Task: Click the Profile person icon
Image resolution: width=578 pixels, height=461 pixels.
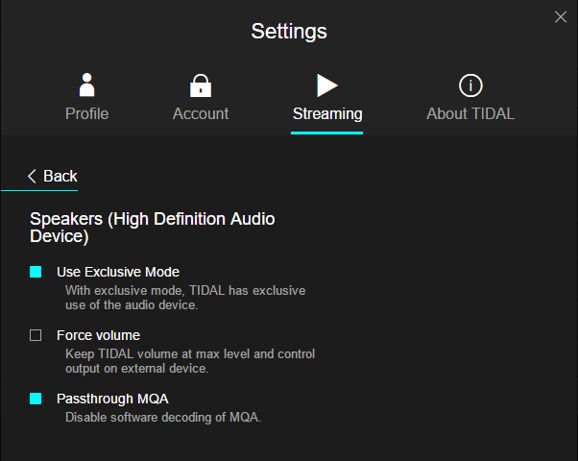Action: point(87,85)
